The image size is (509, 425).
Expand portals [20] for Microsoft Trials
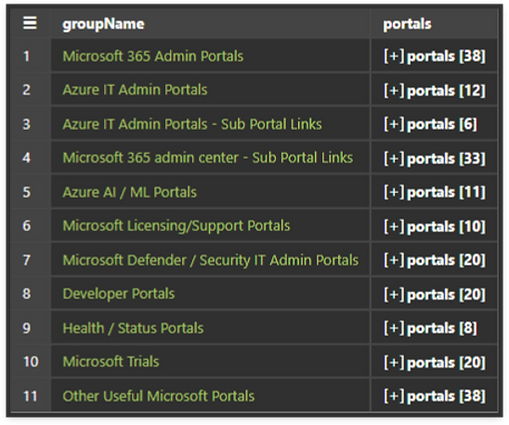point(434,362)
